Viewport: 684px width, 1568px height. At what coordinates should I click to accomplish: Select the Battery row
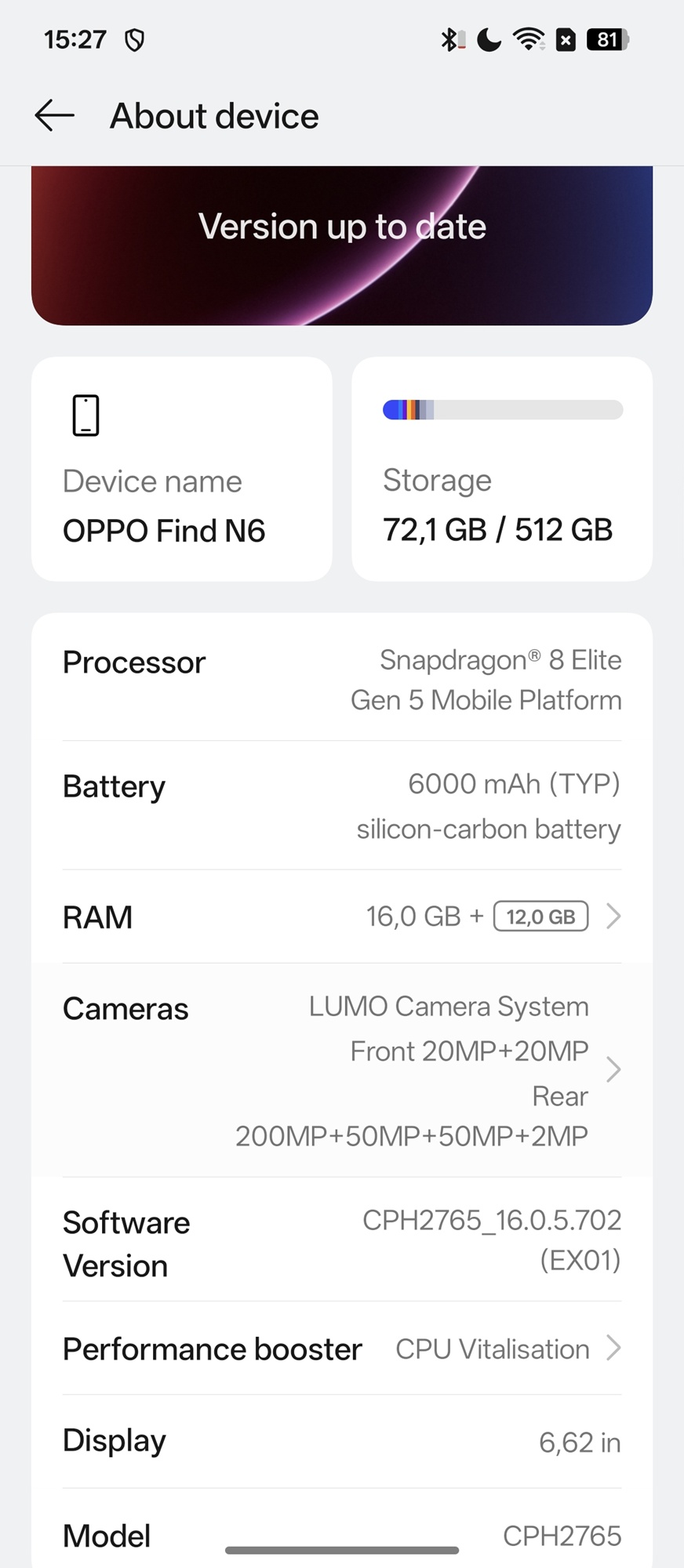pos(342,806)
